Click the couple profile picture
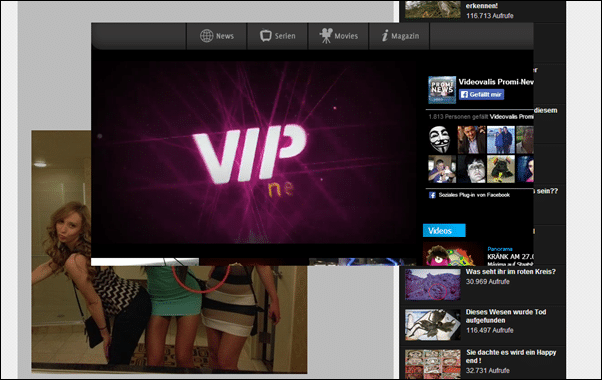Image resolution: width=602 pixels, height=380 pixels. [501, 140]
